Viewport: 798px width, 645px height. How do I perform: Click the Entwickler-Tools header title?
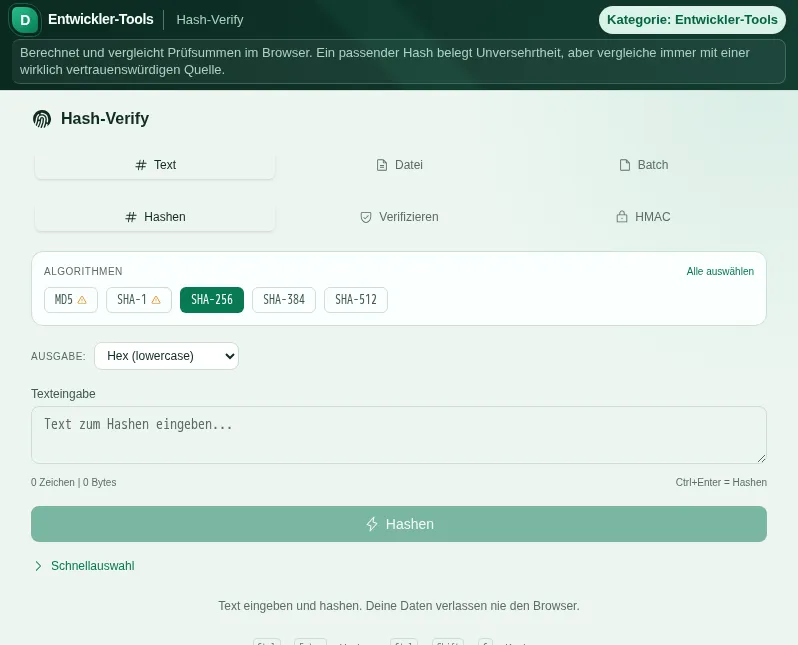point(101,19)
